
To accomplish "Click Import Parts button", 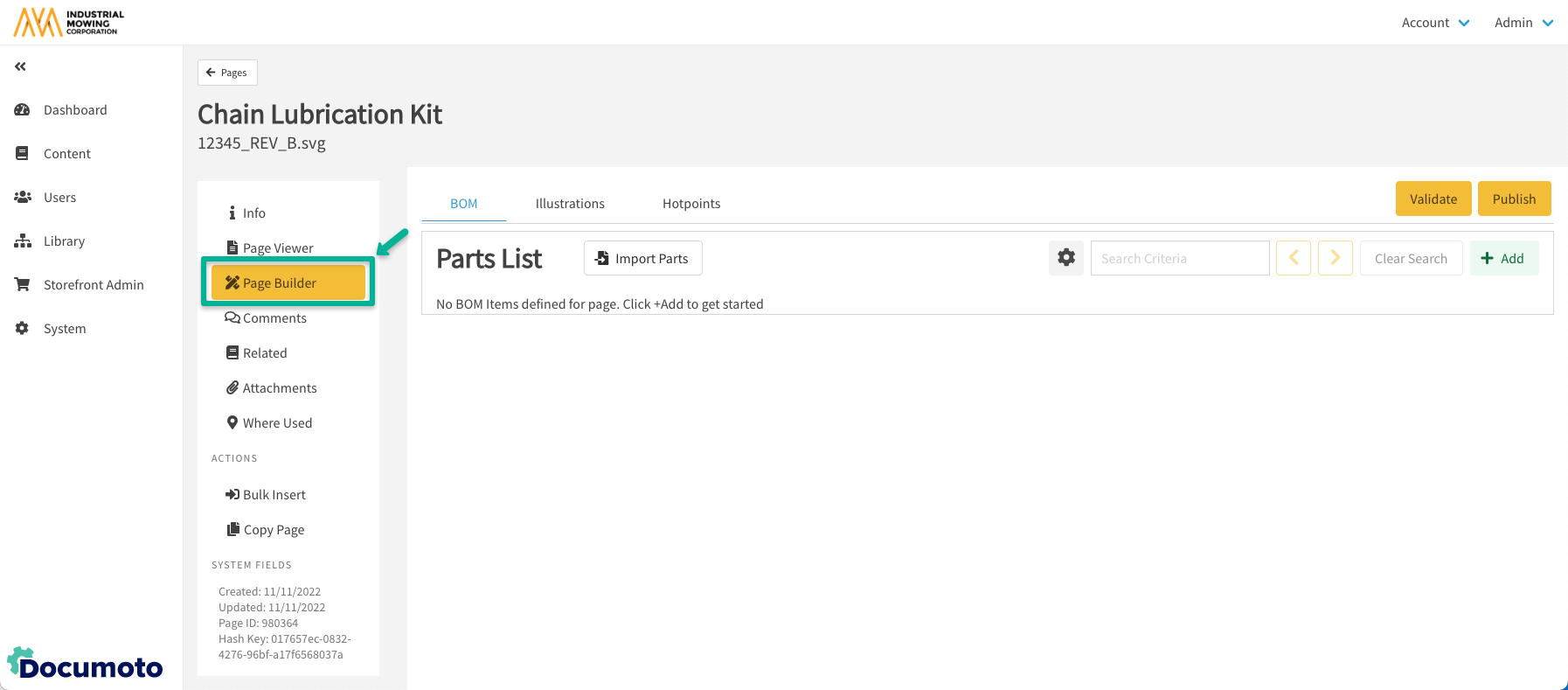I will pyautogui.click(x=642, y=258).
